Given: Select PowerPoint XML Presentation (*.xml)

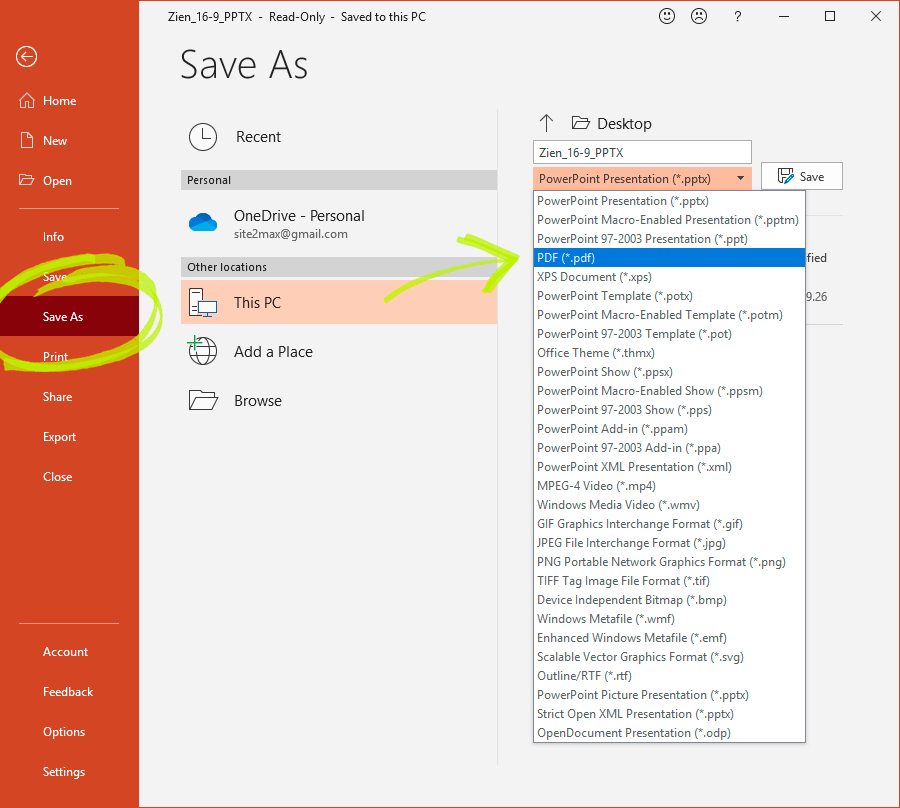Looking at the screenshot, I should [x=669, y=467].
